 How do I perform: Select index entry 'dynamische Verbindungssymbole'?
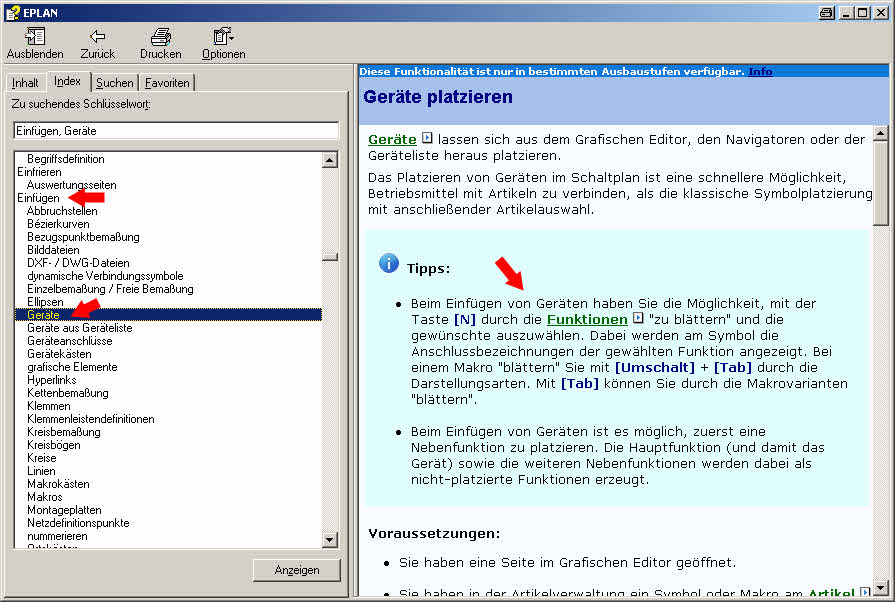105,276
